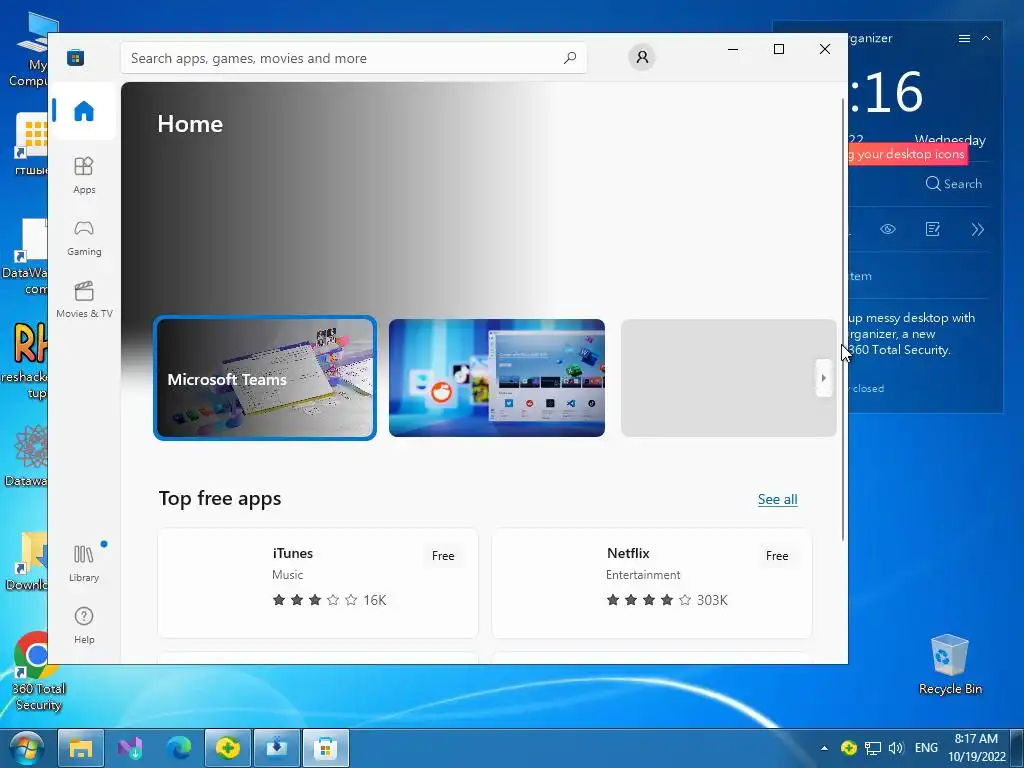Click See all for Top free apps

tap(777, 500)
